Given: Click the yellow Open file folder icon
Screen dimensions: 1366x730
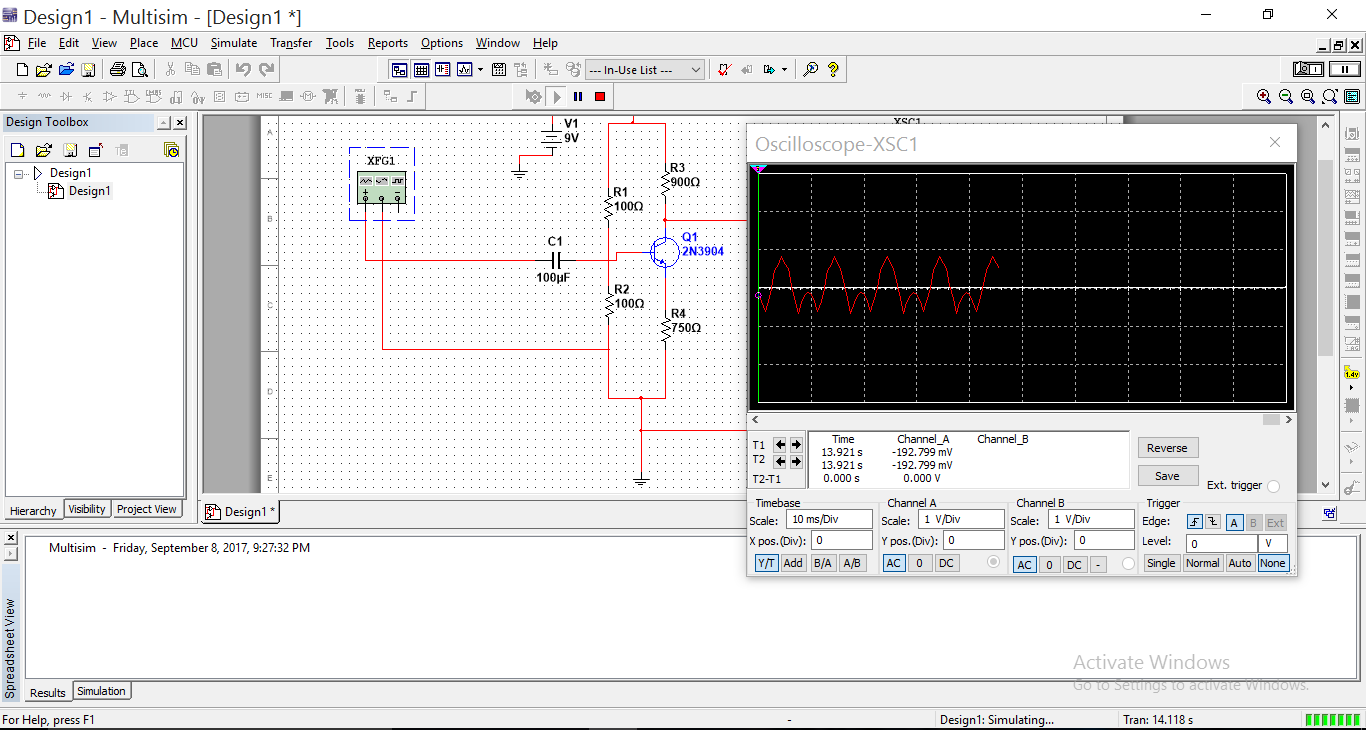Looking at the screenshot, I should pyautogui.click(x=43, y=69).
